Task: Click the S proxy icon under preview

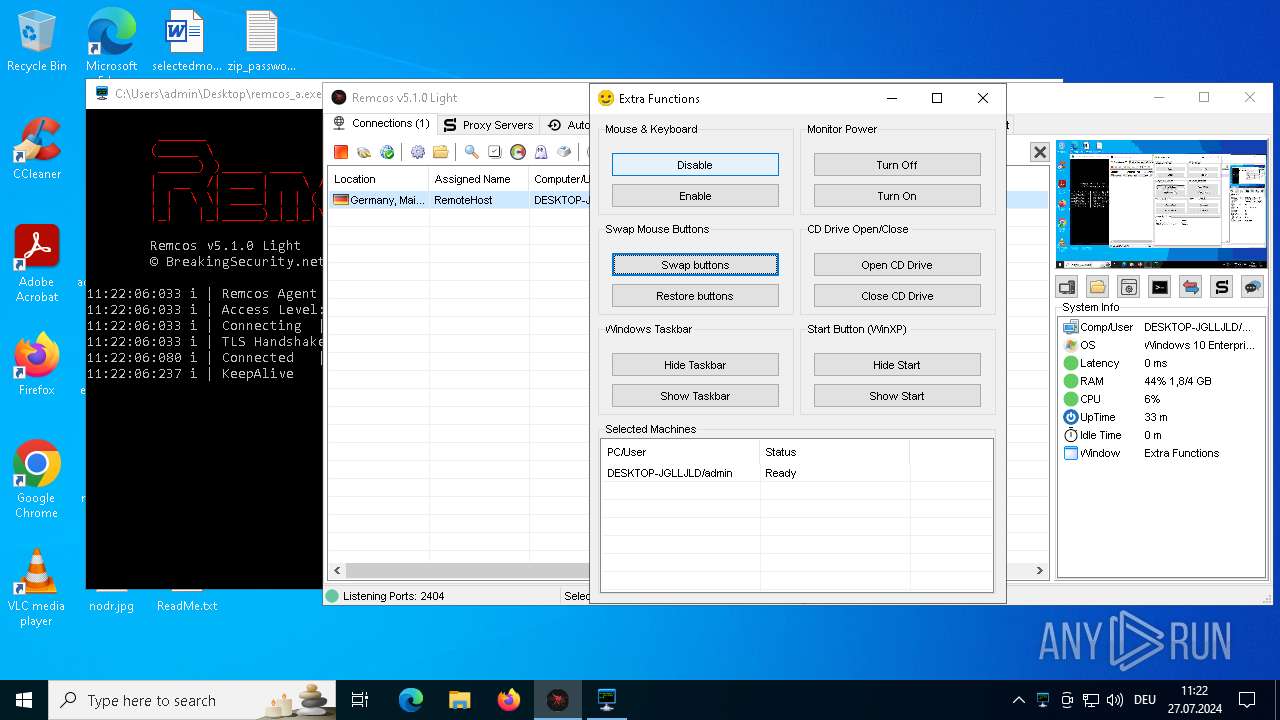Action: (x=1222, y=287)
